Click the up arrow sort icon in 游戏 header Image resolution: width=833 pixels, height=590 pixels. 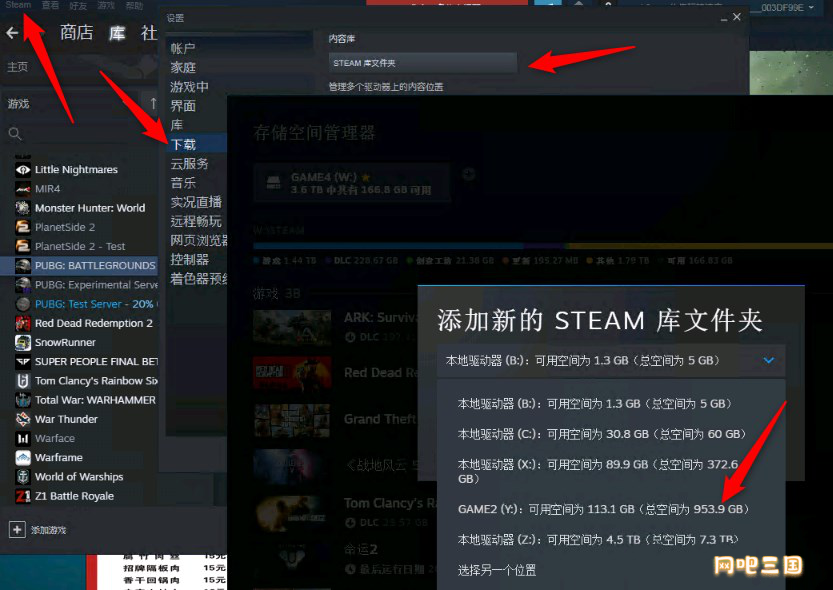[x=153, y=103]
